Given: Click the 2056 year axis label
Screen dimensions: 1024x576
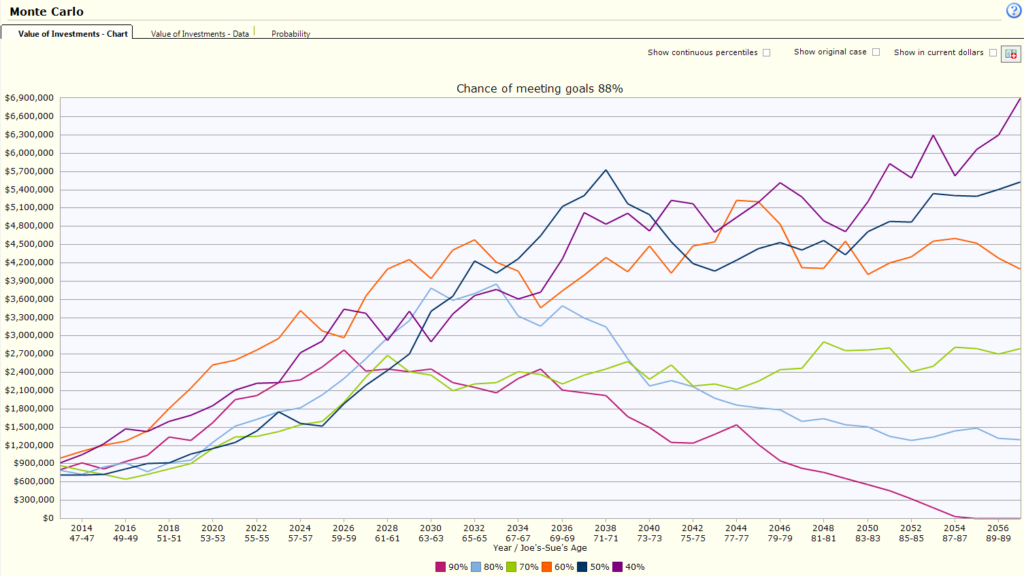Looking at the screenshot, I should (x=998, y=528).
